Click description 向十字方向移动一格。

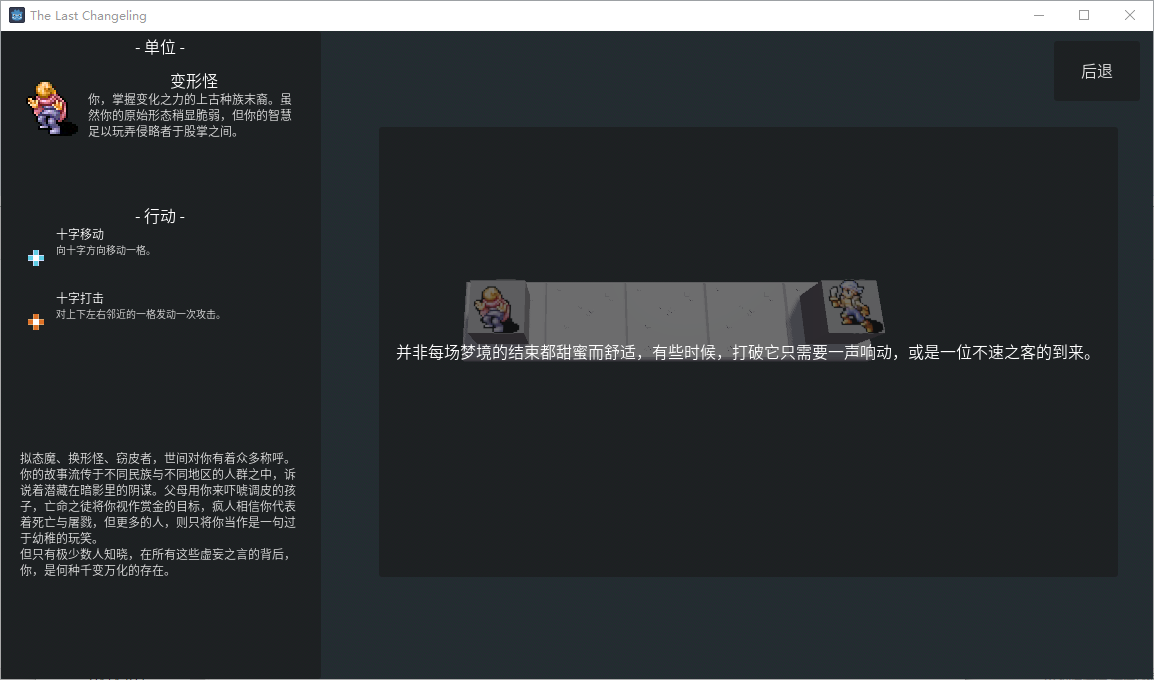(x=104, y=250)
